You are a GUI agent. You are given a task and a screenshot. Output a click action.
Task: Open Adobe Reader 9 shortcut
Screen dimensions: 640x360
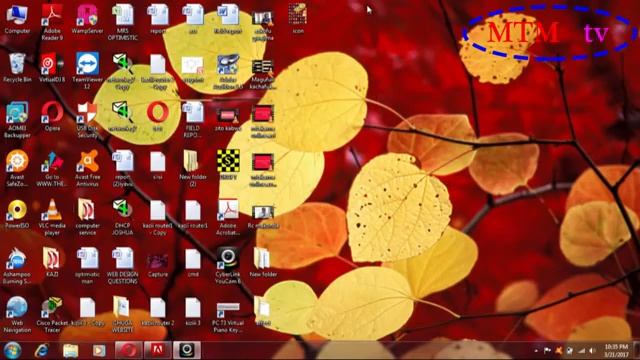(52, 22)
